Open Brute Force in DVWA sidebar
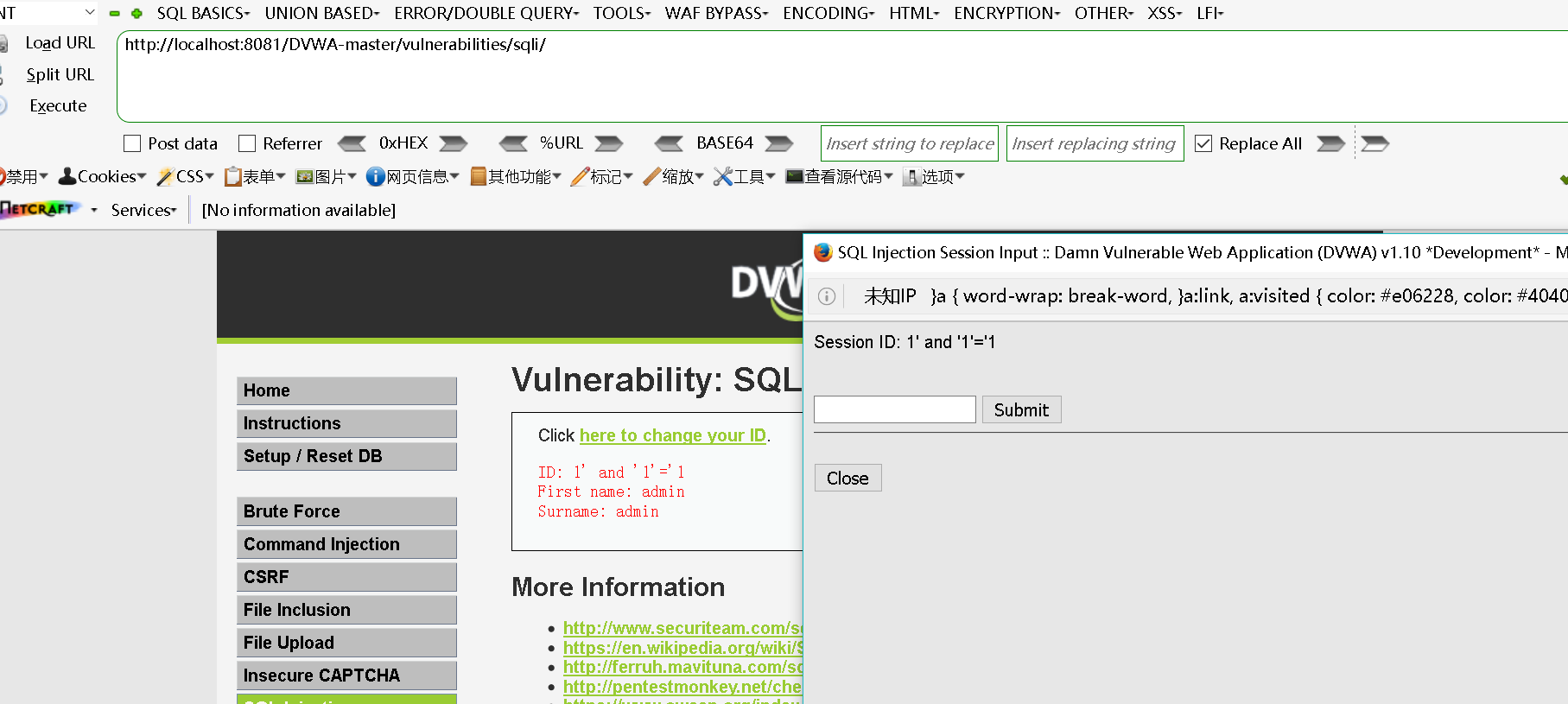The height and width of the screenshot is (704, 1568). click(346, 511)
